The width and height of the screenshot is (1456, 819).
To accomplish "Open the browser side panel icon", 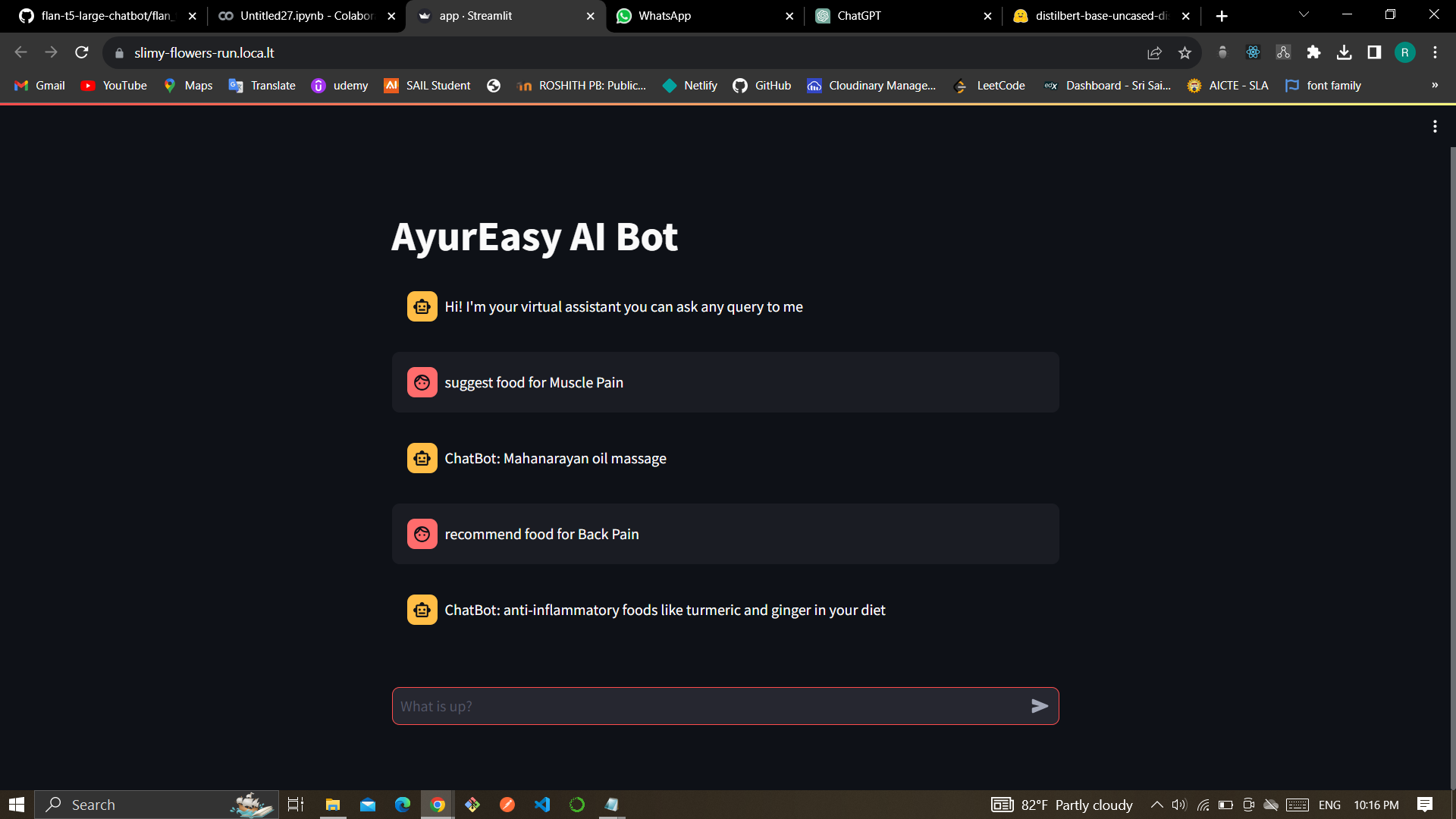I will coord(1374,52).
